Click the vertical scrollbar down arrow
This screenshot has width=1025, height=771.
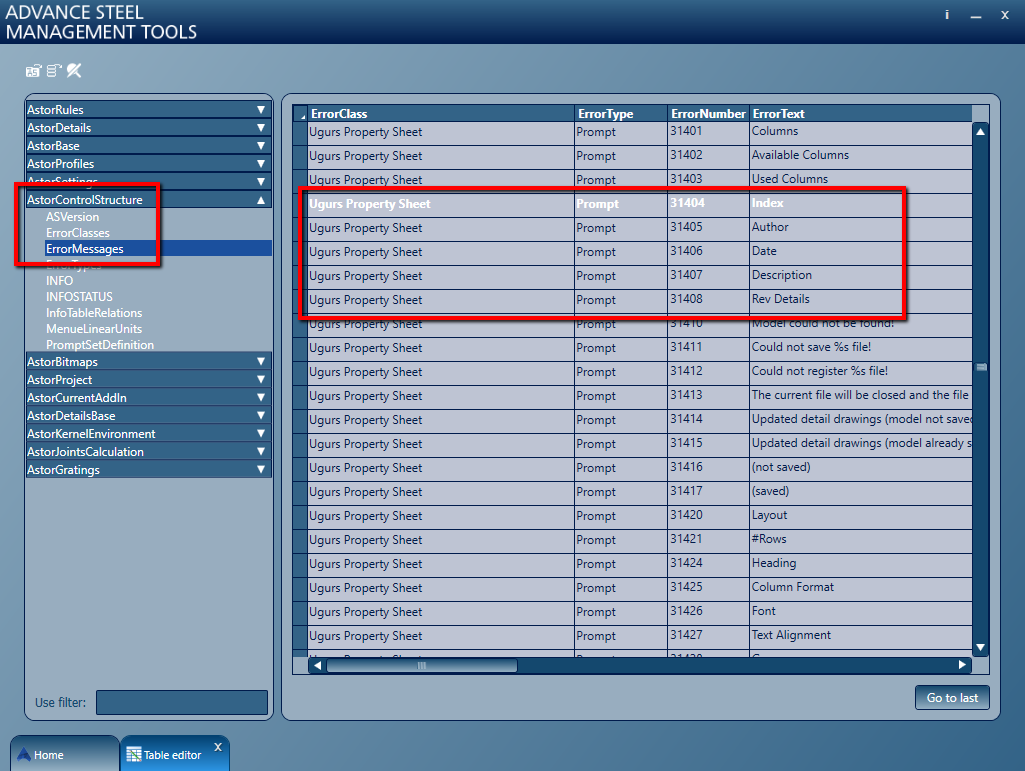[x=981, y=647]
